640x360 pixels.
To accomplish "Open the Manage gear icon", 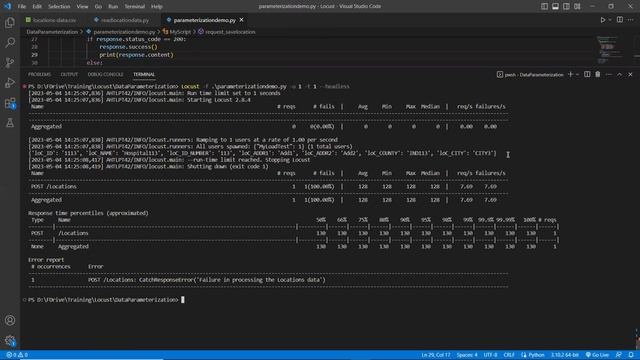I will 10,340.
